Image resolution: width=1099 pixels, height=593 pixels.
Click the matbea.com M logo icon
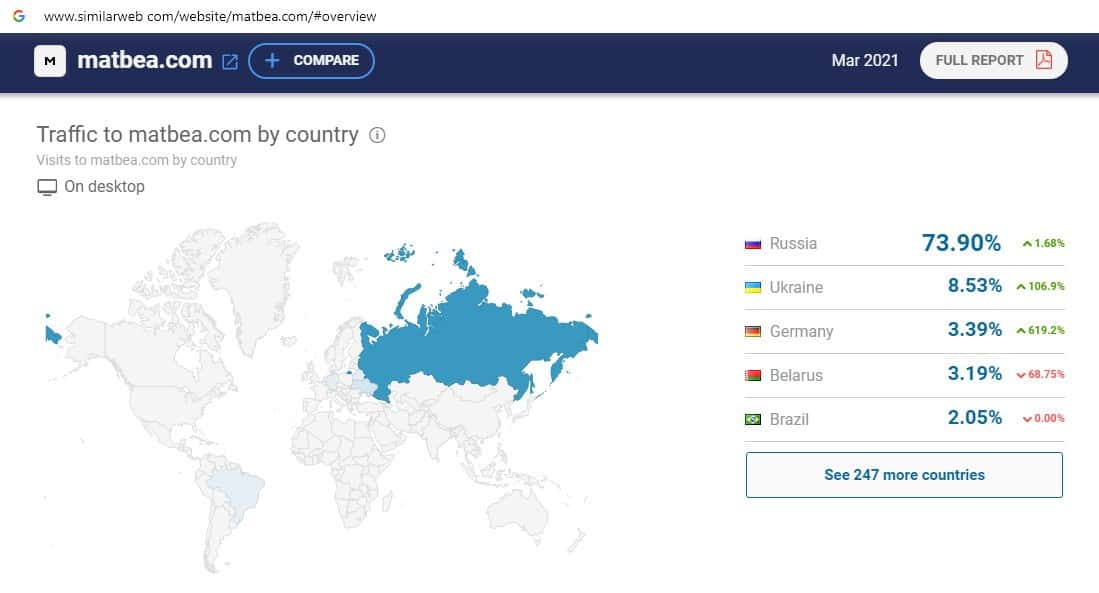(50, 61)
